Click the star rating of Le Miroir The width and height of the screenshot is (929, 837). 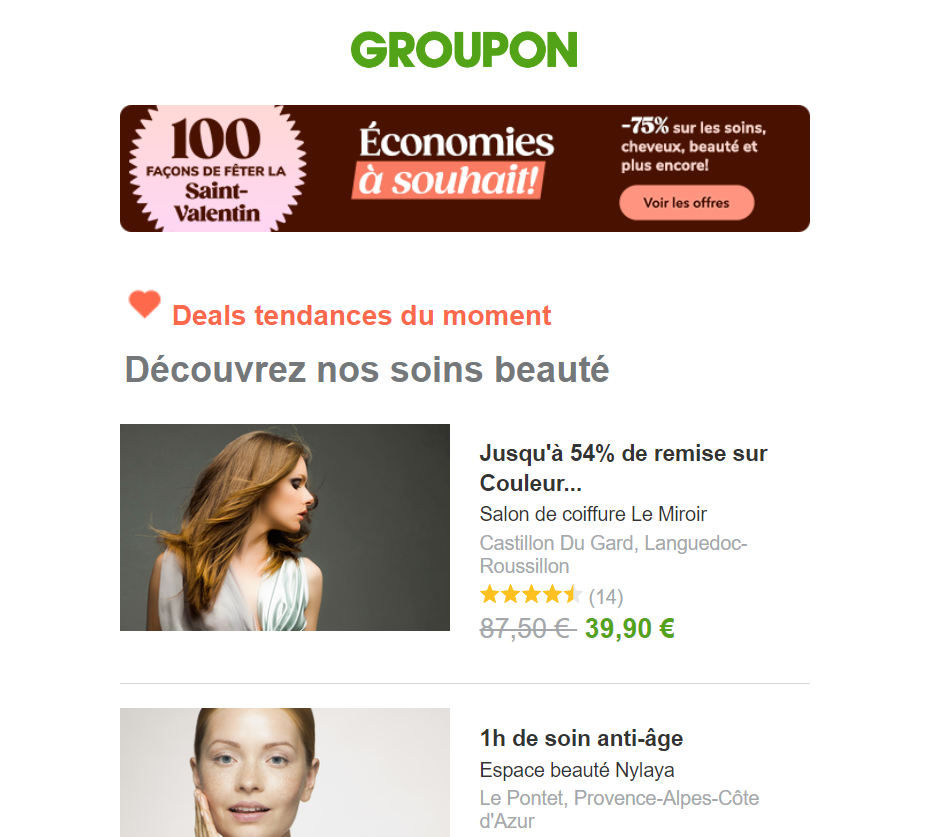[x=531, y=595]
